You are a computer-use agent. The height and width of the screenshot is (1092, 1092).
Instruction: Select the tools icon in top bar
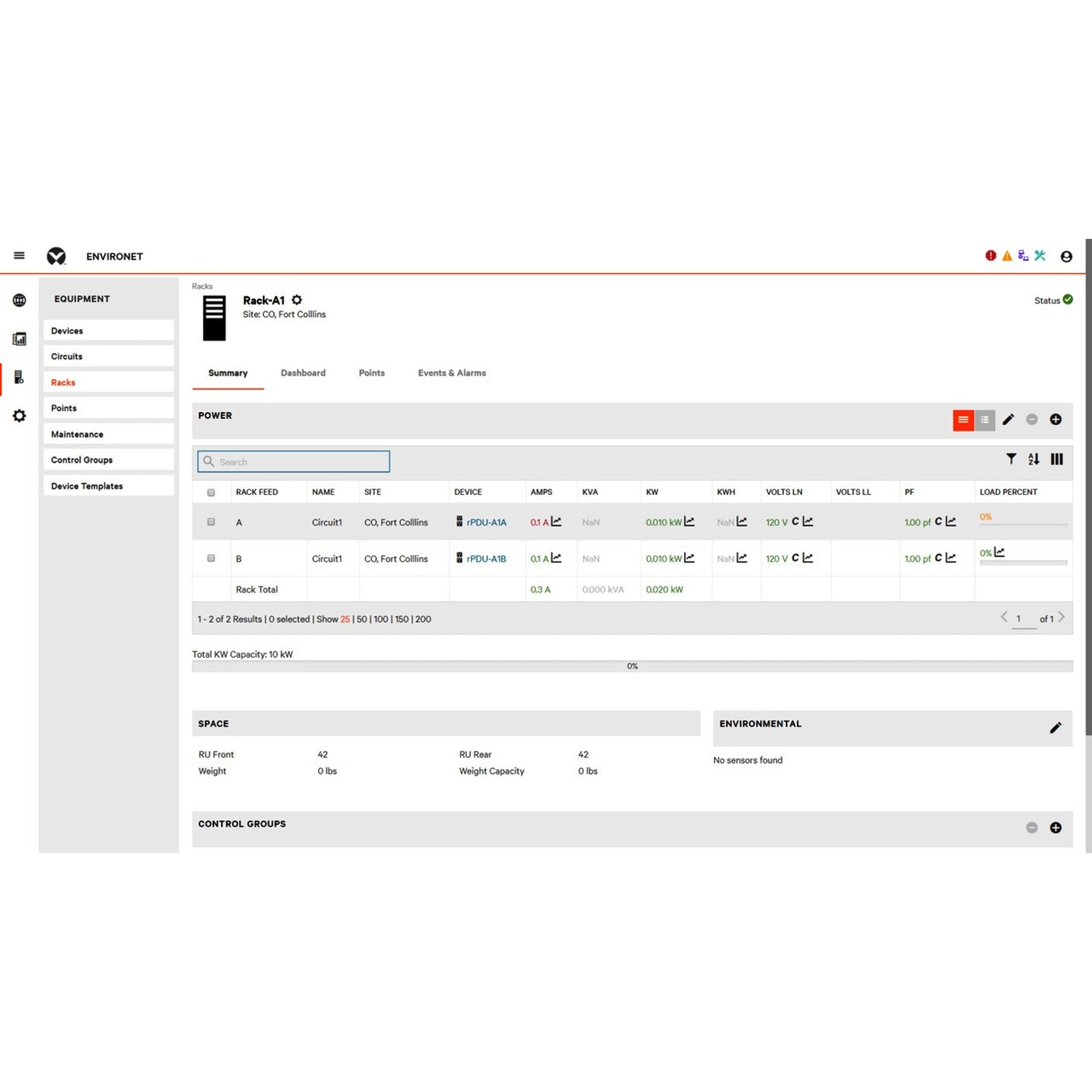pyautogui.click(x=1040, y=255)
